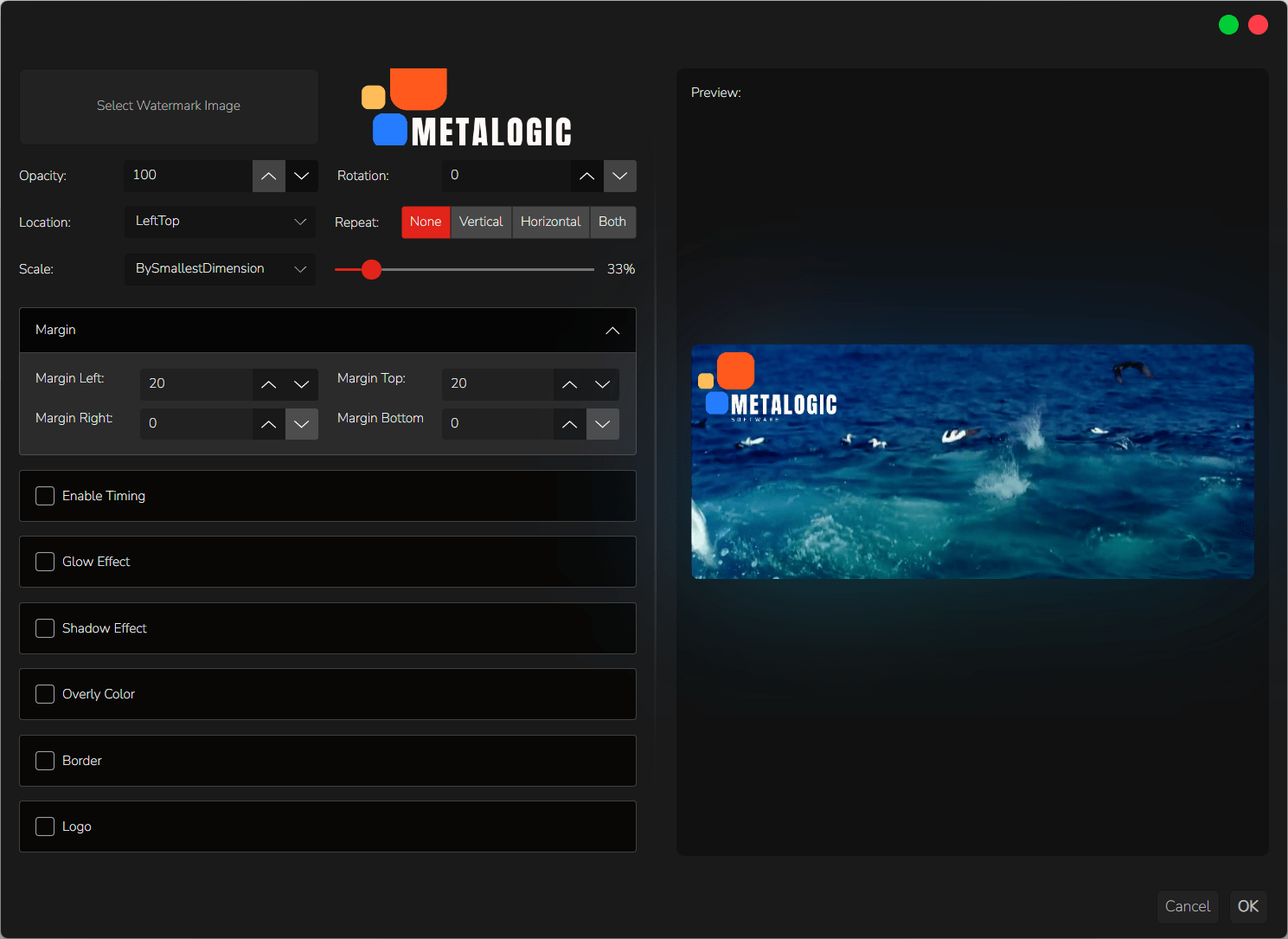
Task: Select Vertical repeat mode
Action: pos(481,222)
